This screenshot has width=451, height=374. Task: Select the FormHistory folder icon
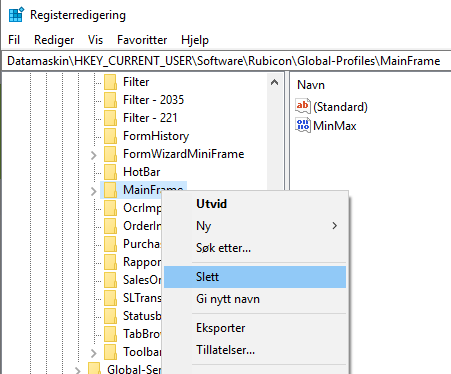tap(110, 136)
